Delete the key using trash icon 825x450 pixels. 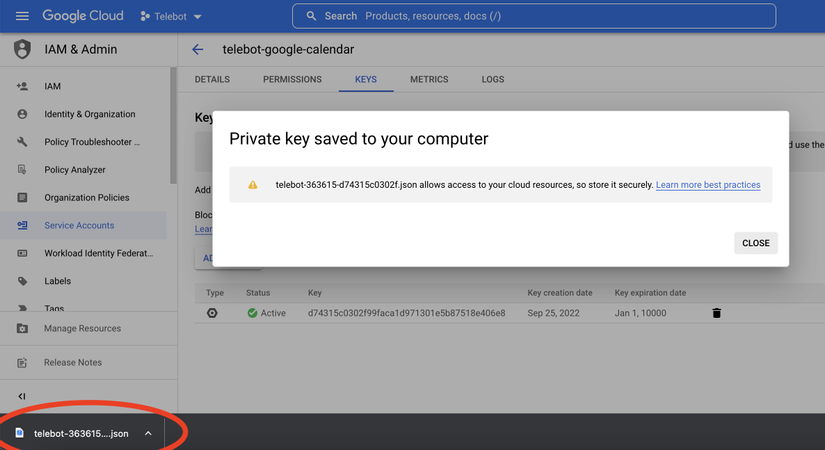pos(716,313)
